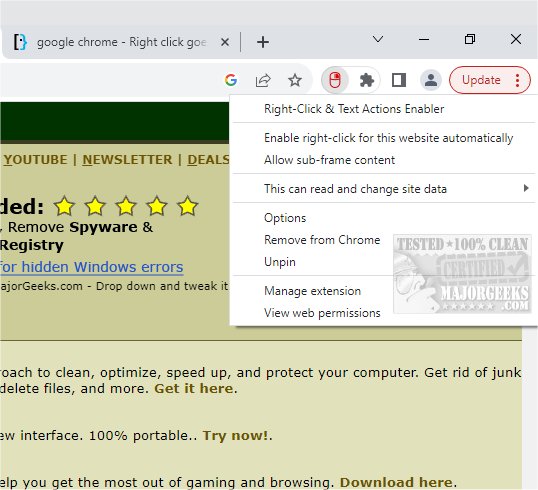Image resolution: width=538 pixels, height=490 pixels.
Task: Select the 'google chrome - Right click' tab
Action: [x=121, y=42]
